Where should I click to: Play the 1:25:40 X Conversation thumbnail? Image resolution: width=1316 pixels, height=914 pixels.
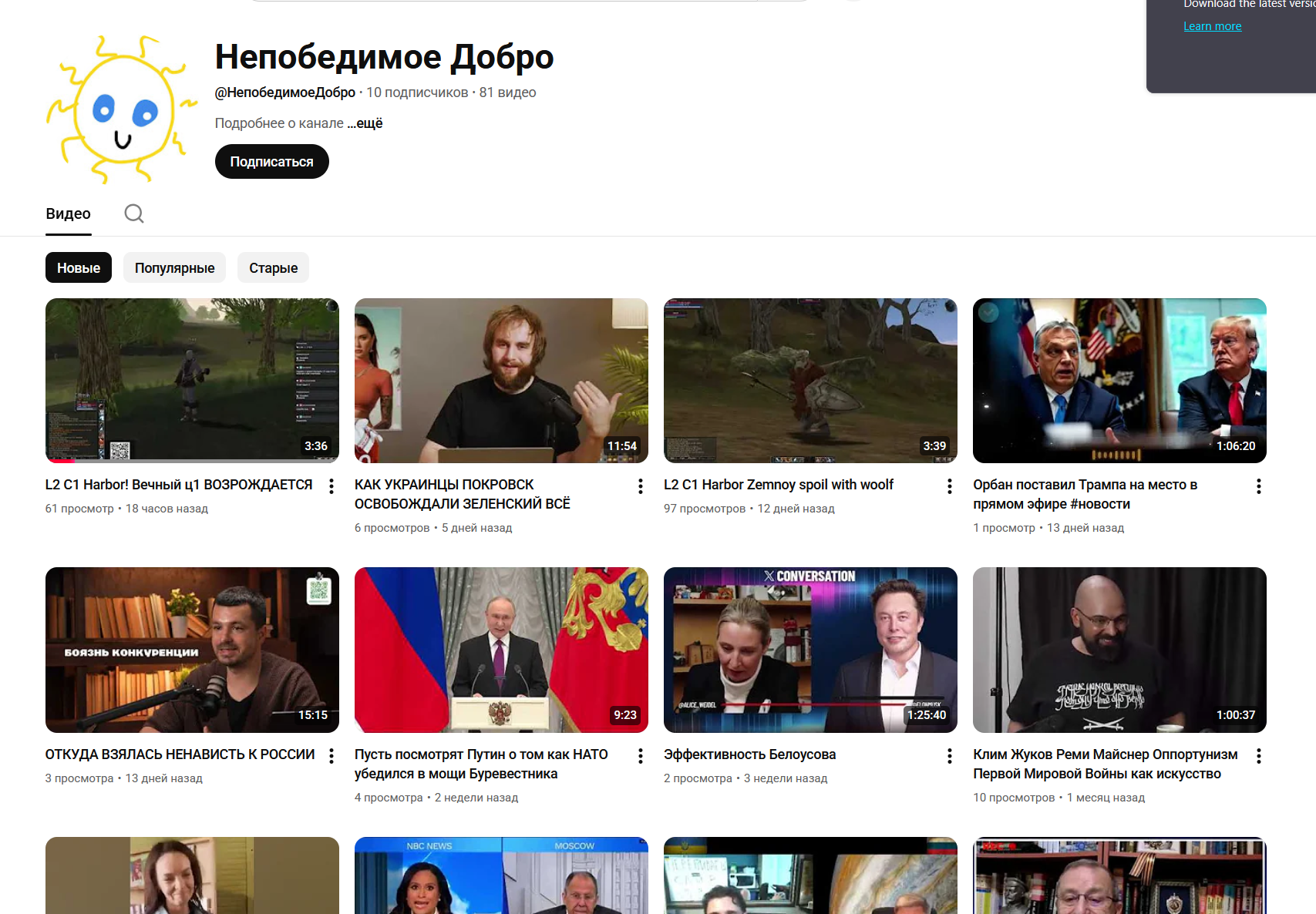810,650
